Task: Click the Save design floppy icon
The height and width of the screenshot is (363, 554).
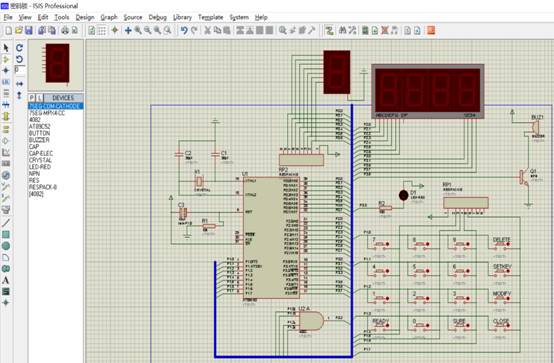Action: click(29, 30)
